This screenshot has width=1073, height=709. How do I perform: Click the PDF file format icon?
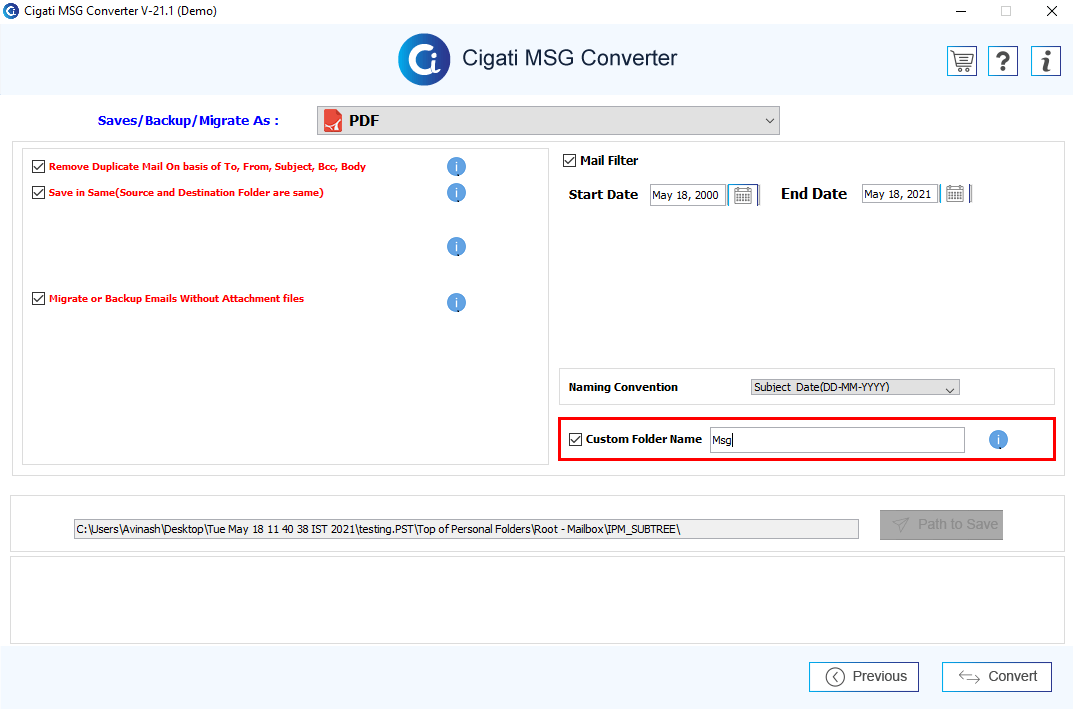[333, 120]
